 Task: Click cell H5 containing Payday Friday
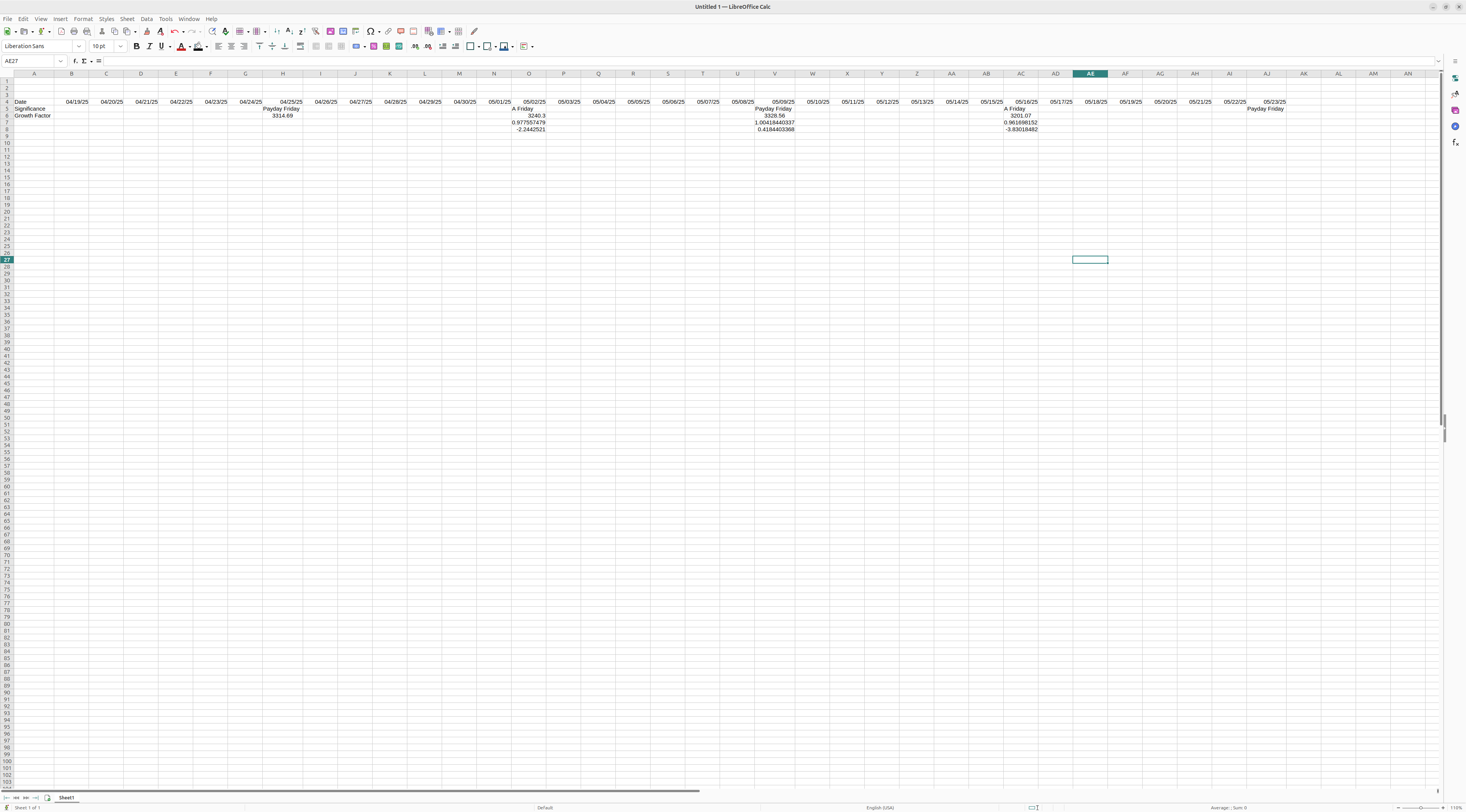click(282, 109)
